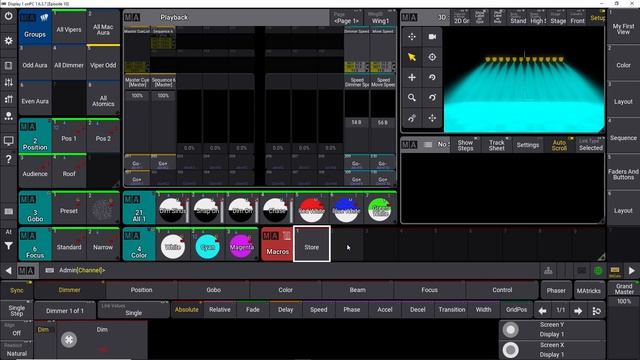Click the display monitor icon in sidebar
The width and height of the screenshot is (640, 360).
[8, 141]
